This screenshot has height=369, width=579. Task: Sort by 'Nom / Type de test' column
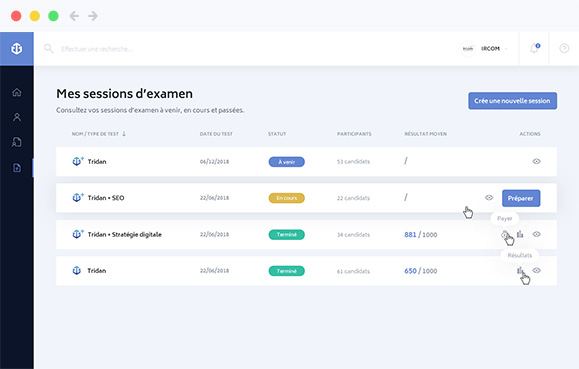click(x=99, y=134)
